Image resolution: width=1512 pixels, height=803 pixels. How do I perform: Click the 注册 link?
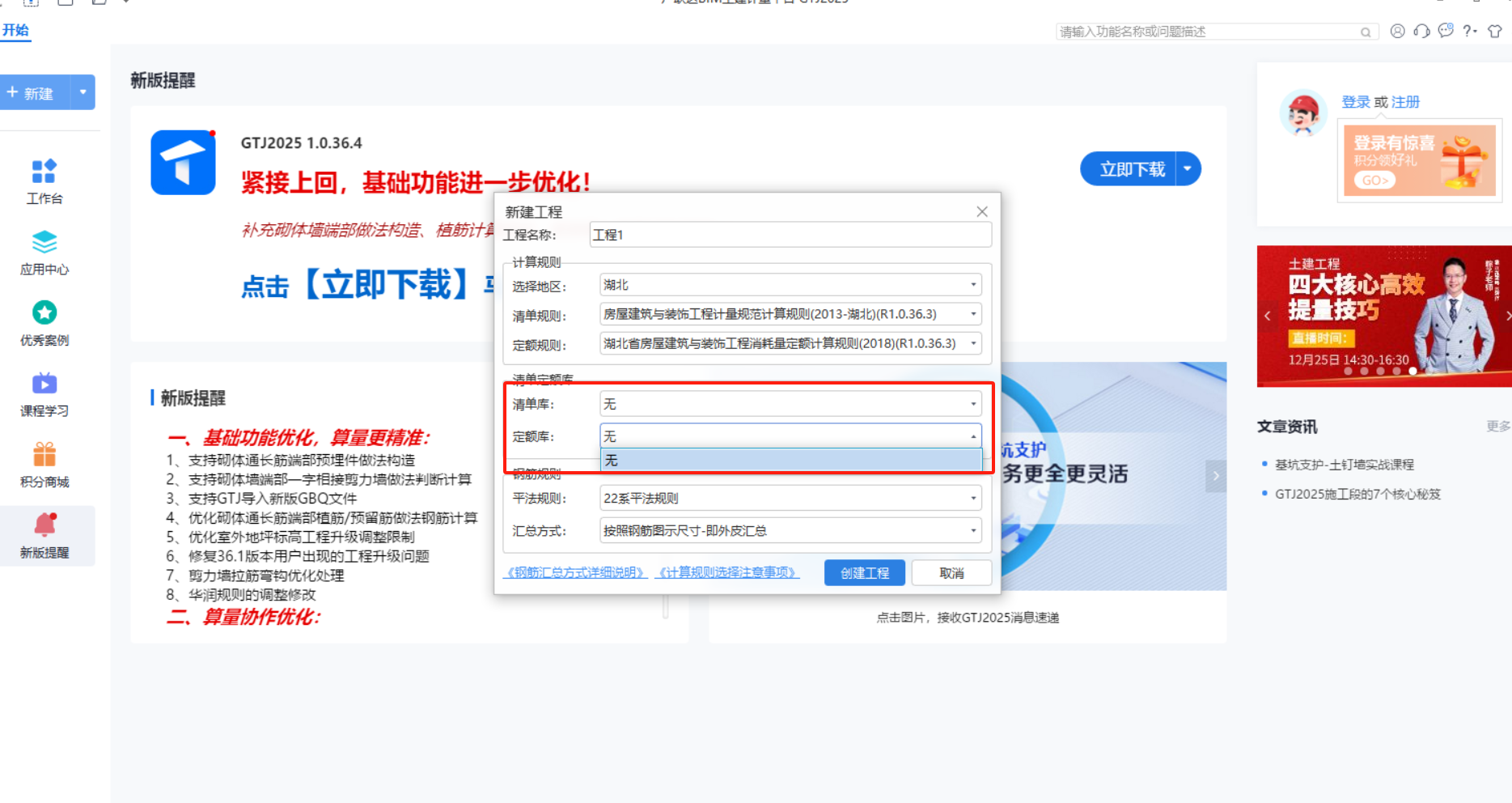point(1405,102)
